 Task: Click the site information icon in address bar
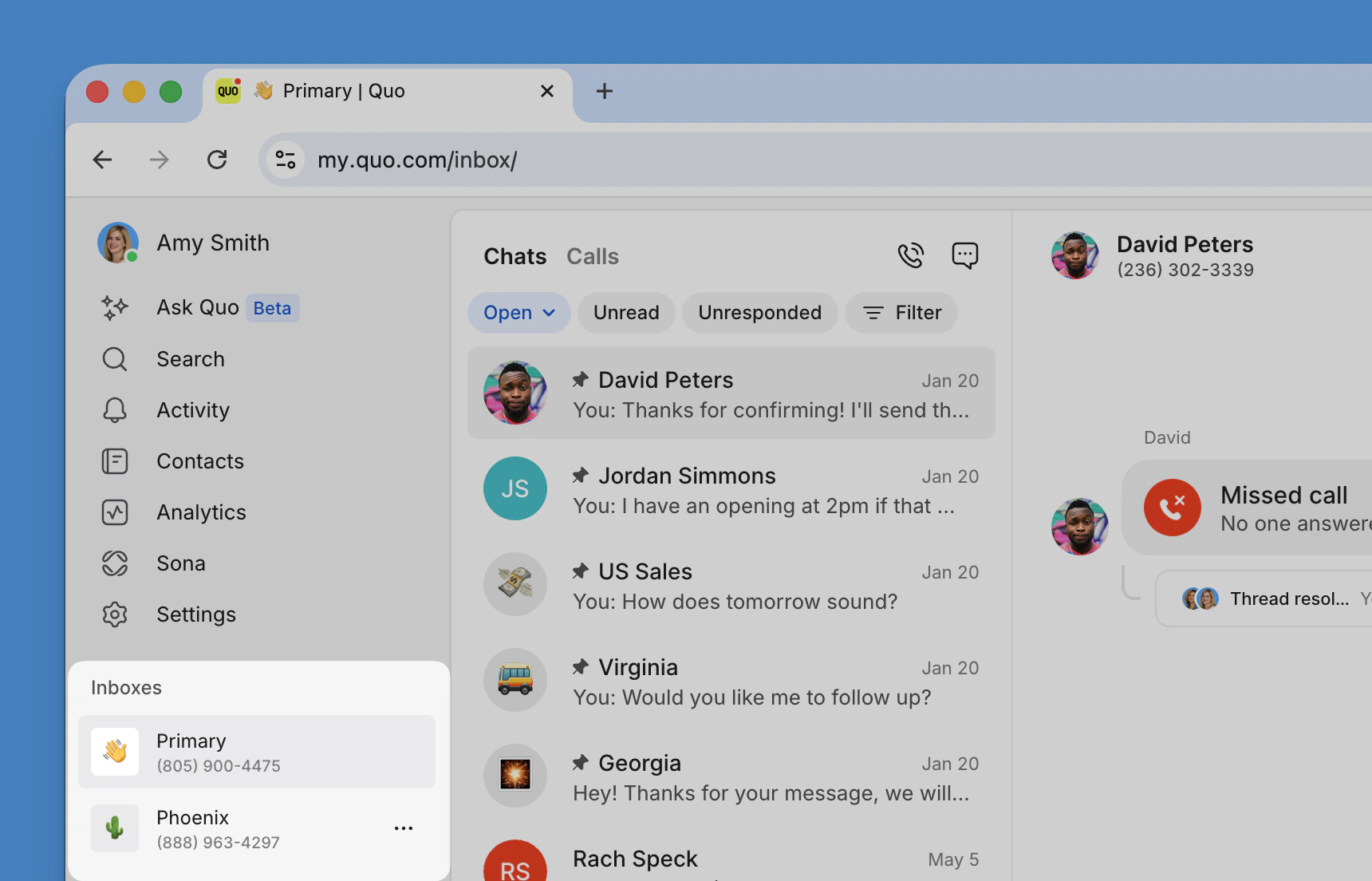pyautogui.click(x=286, y=160)
